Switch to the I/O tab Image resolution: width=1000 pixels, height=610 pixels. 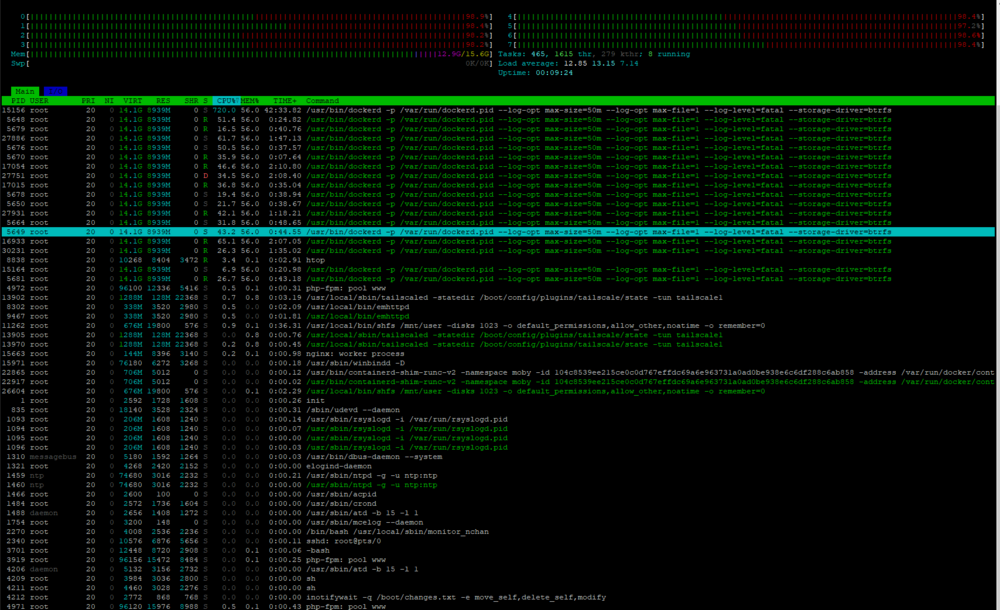click(55, 91)
